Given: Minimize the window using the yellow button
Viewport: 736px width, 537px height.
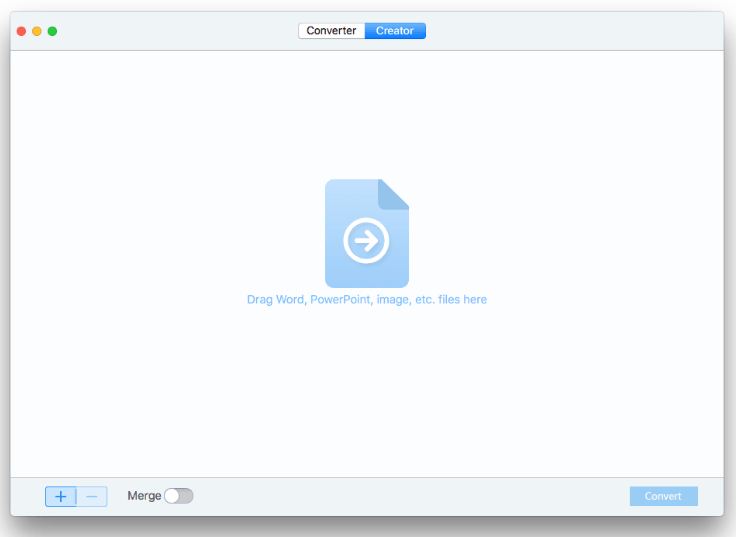Looking at the screenshot, I should point(37,31).
